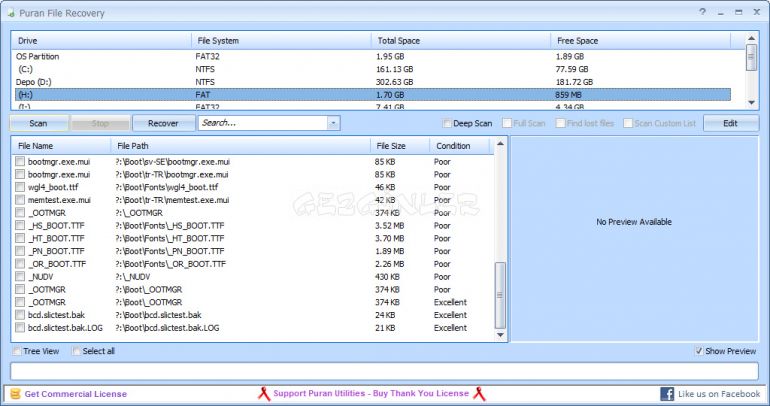Sort files by File Path column header

(241, 146)
